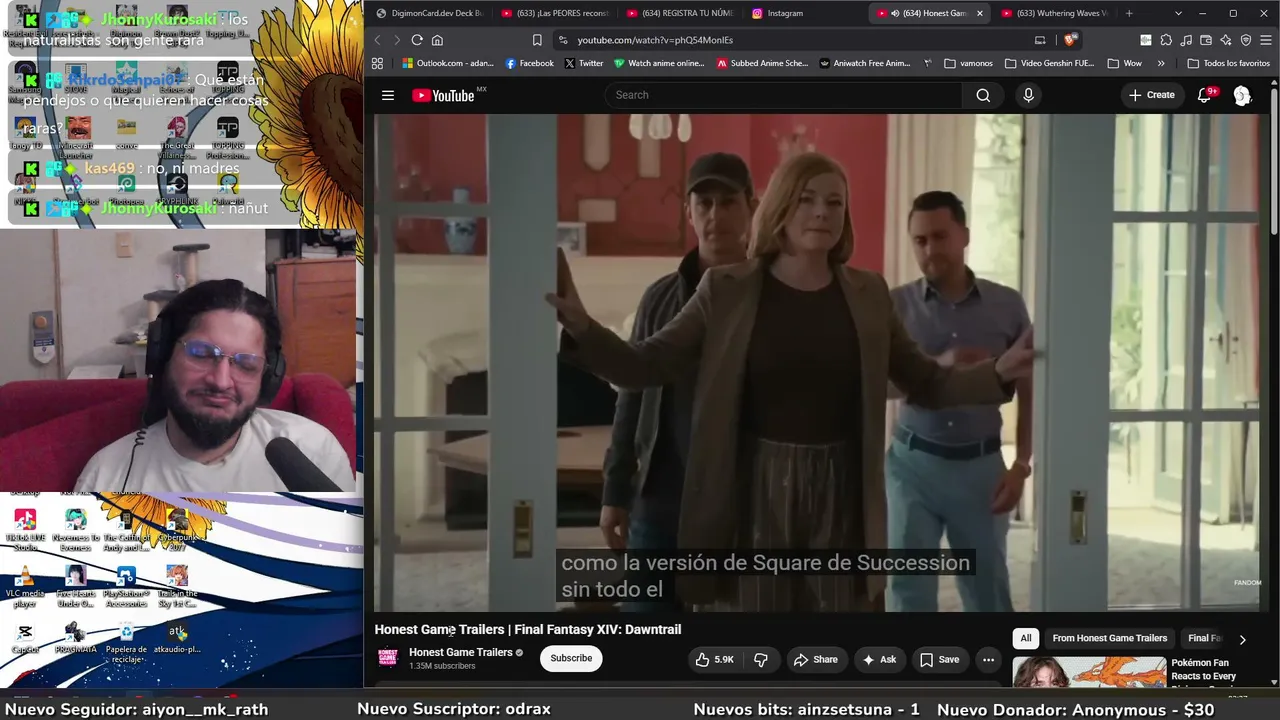Open the Outlook.com bookmark
Viewport: 1280px width, 720px height.
point(448,63)
